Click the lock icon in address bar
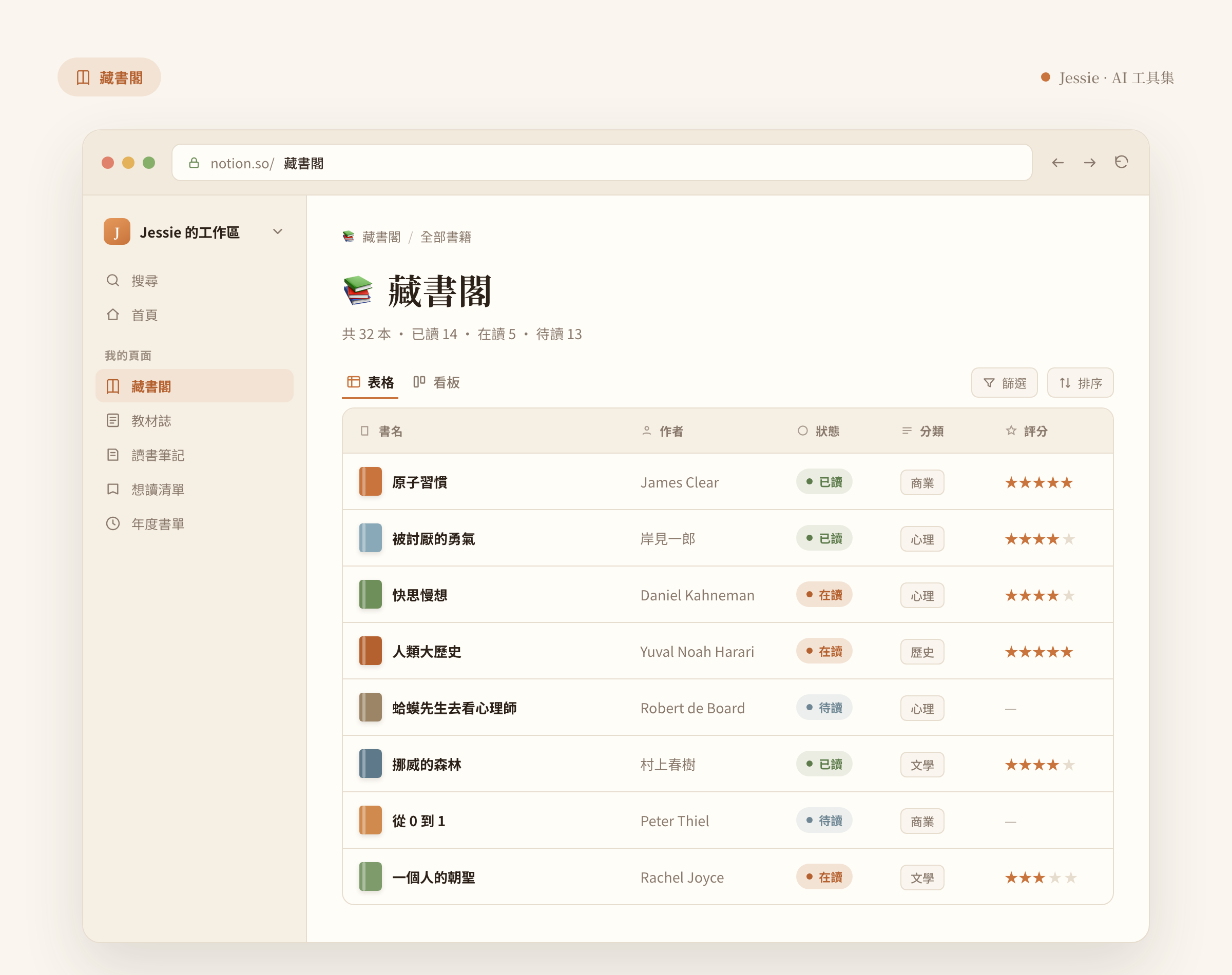Viewport: 1232px width, 975px height. coord(194,163)
